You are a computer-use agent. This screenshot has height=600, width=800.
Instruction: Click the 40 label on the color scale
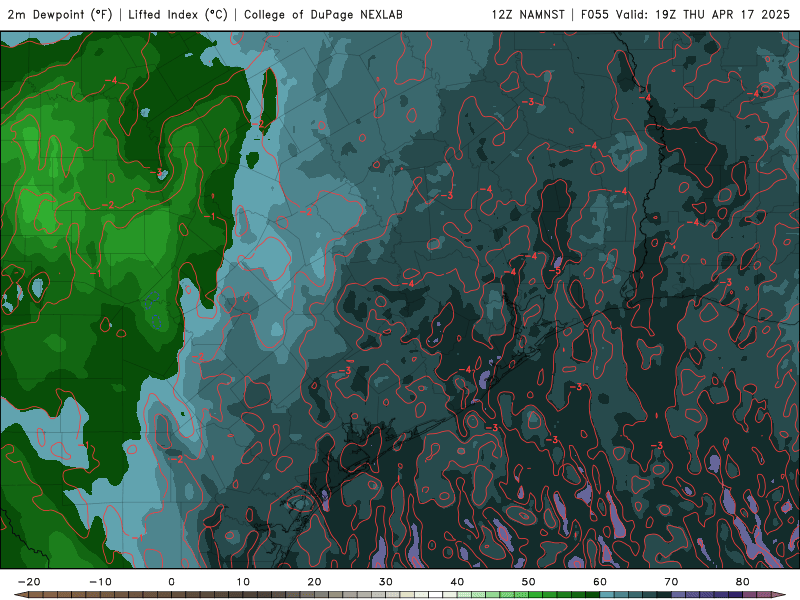coord(457,582)
